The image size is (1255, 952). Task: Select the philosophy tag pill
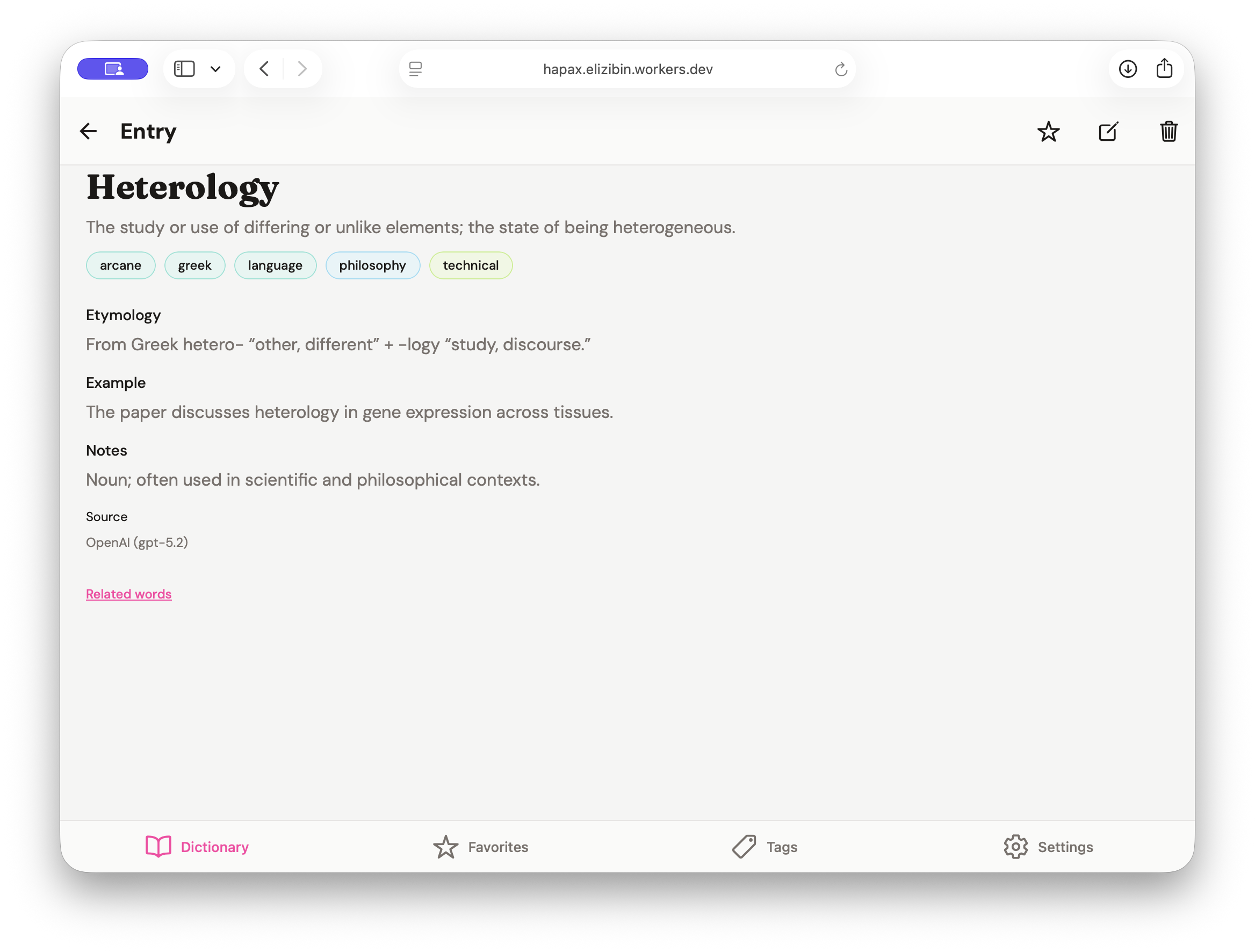pos(373,265)
